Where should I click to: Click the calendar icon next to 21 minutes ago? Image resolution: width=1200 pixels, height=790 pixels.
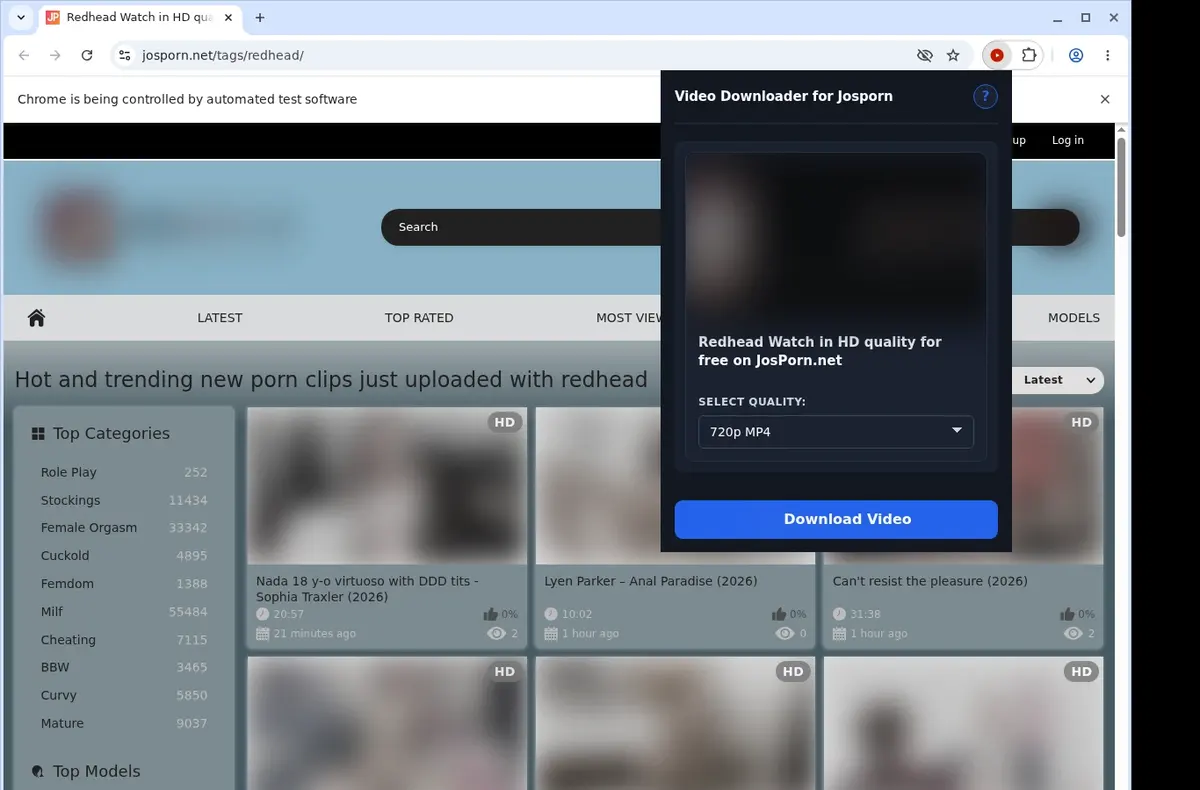click(x=263, y=634)
